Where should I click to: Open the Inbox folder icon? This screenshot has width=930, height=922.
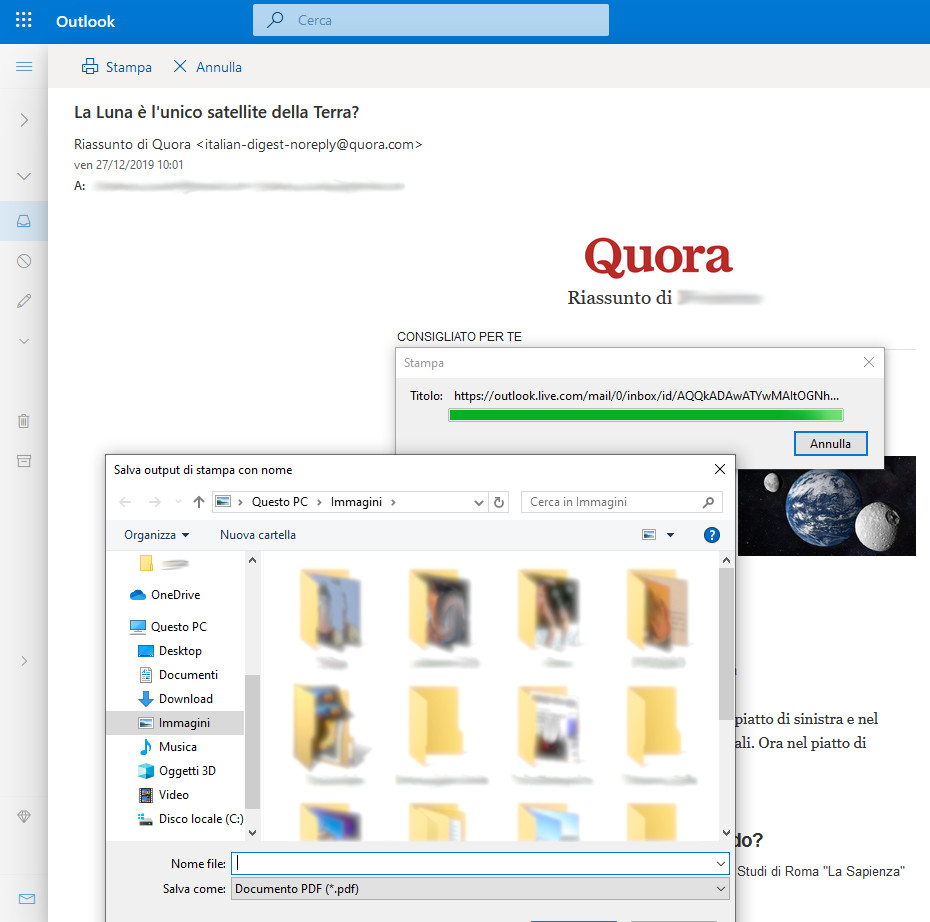click(x=24, y=220)
